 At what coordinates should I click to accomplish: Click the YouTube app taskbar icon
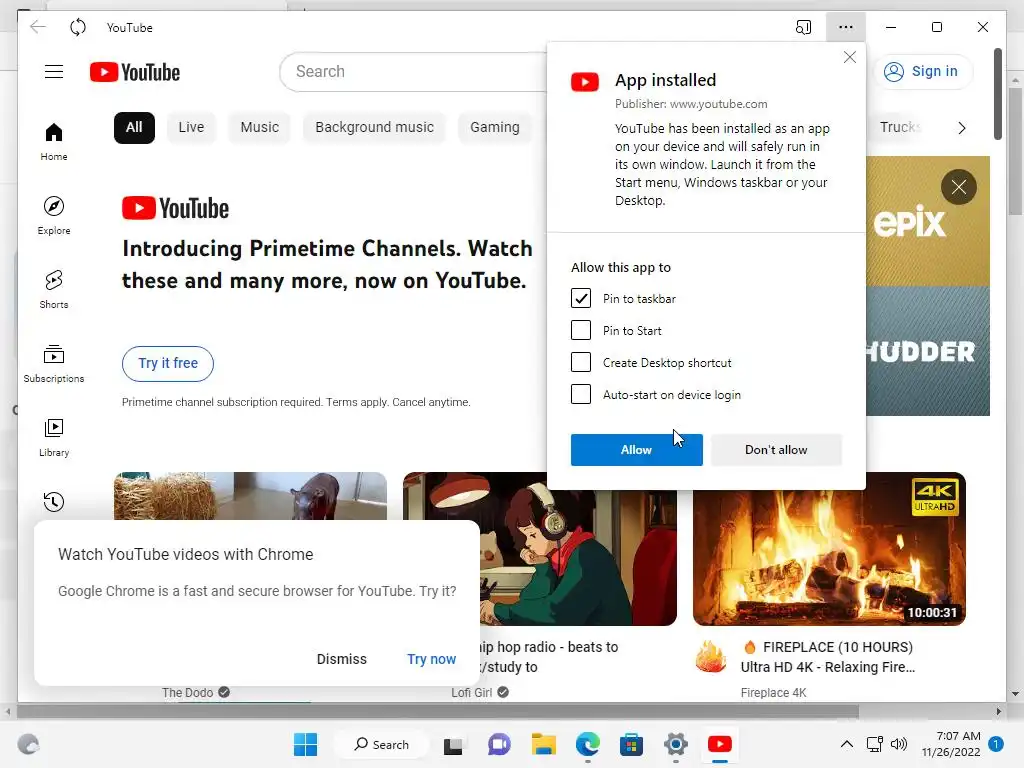(x=720, y=744)
